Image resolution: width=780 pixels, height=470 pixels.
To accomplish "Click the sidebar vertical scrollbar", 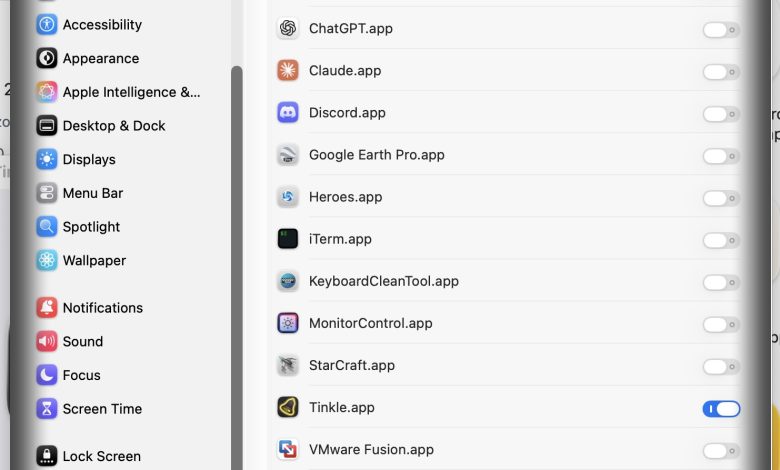I will pos(237,268).
